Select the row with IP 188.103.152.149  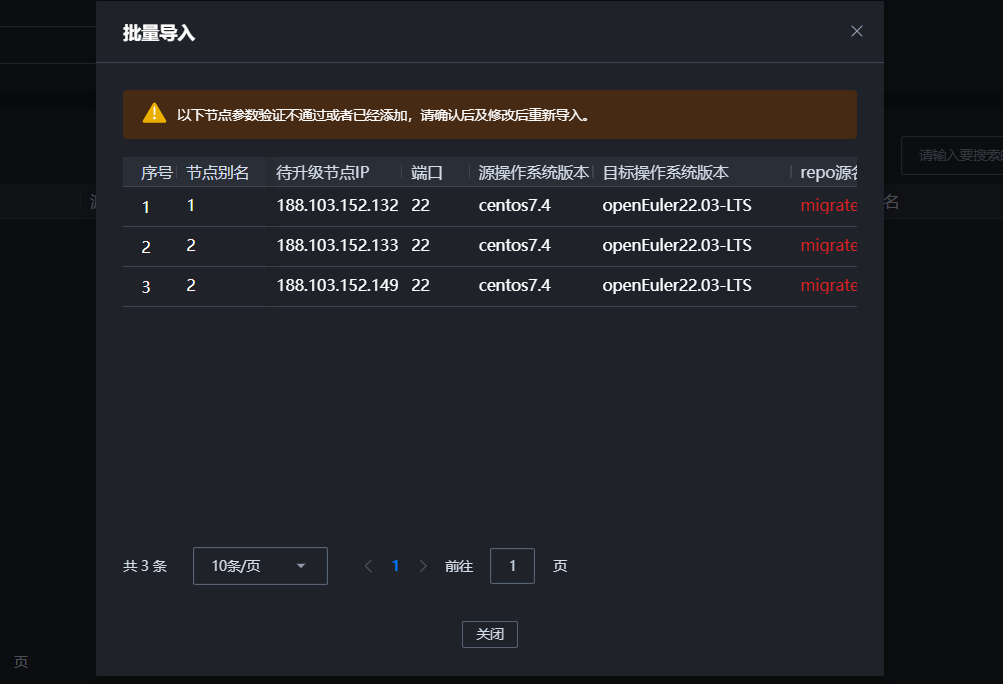[337, 285]
